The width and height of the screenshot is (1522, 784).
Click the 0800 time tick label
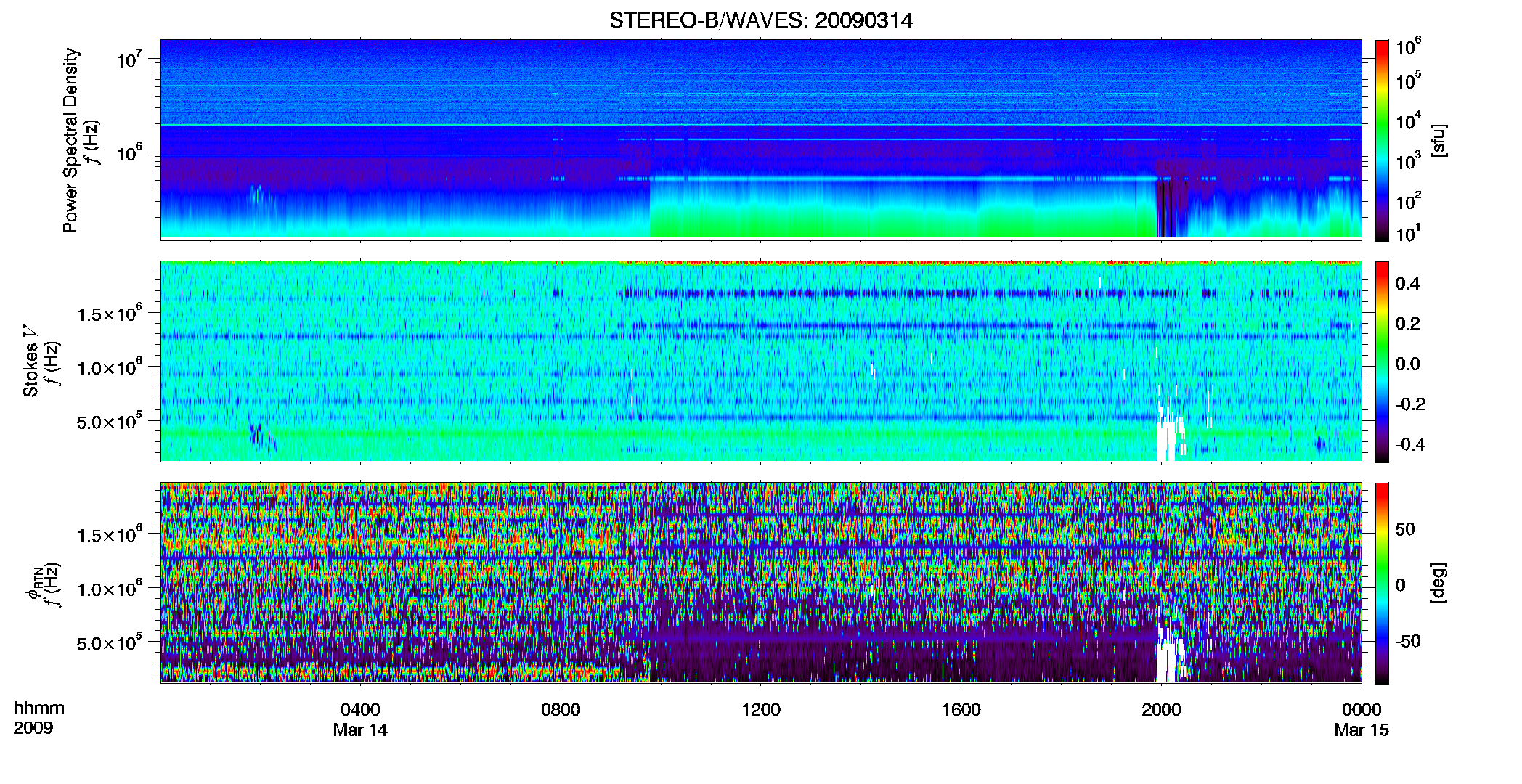(561, 710)
